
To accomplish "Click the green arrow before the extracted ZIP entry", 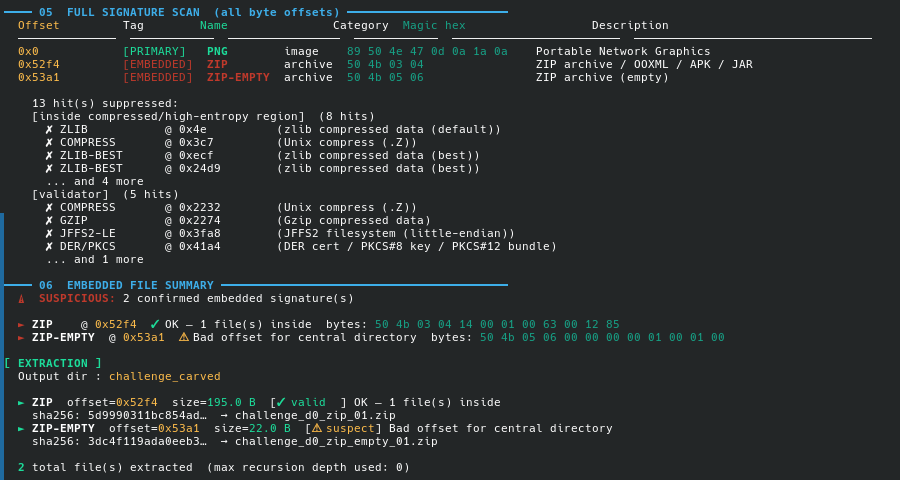I will [21, 403].
